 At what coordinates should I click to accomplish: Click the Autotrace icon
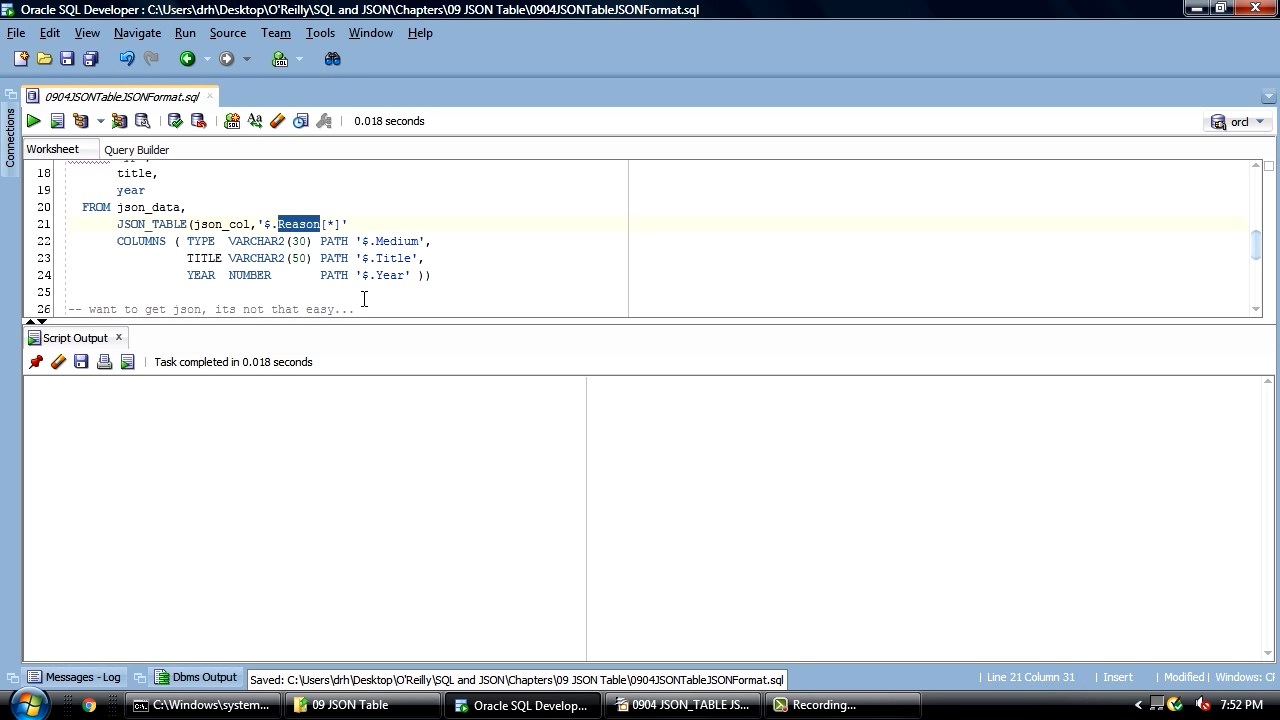[119, 121]
